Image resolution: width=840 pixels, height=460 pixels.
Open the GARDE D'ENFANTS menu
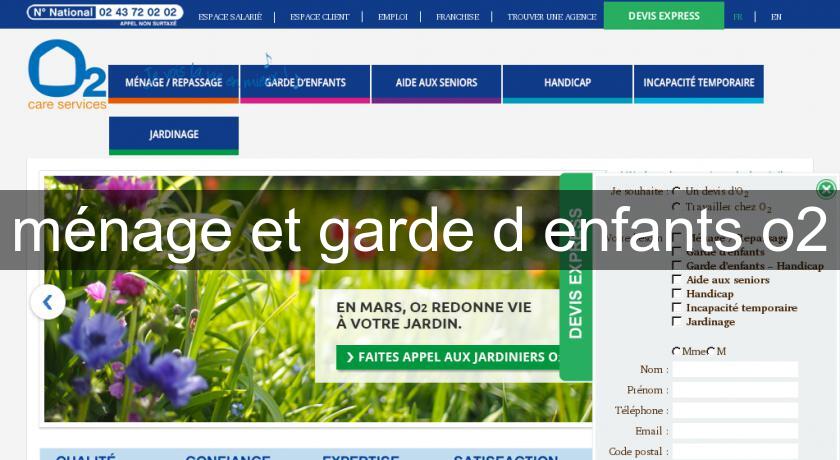pos(305,84)
